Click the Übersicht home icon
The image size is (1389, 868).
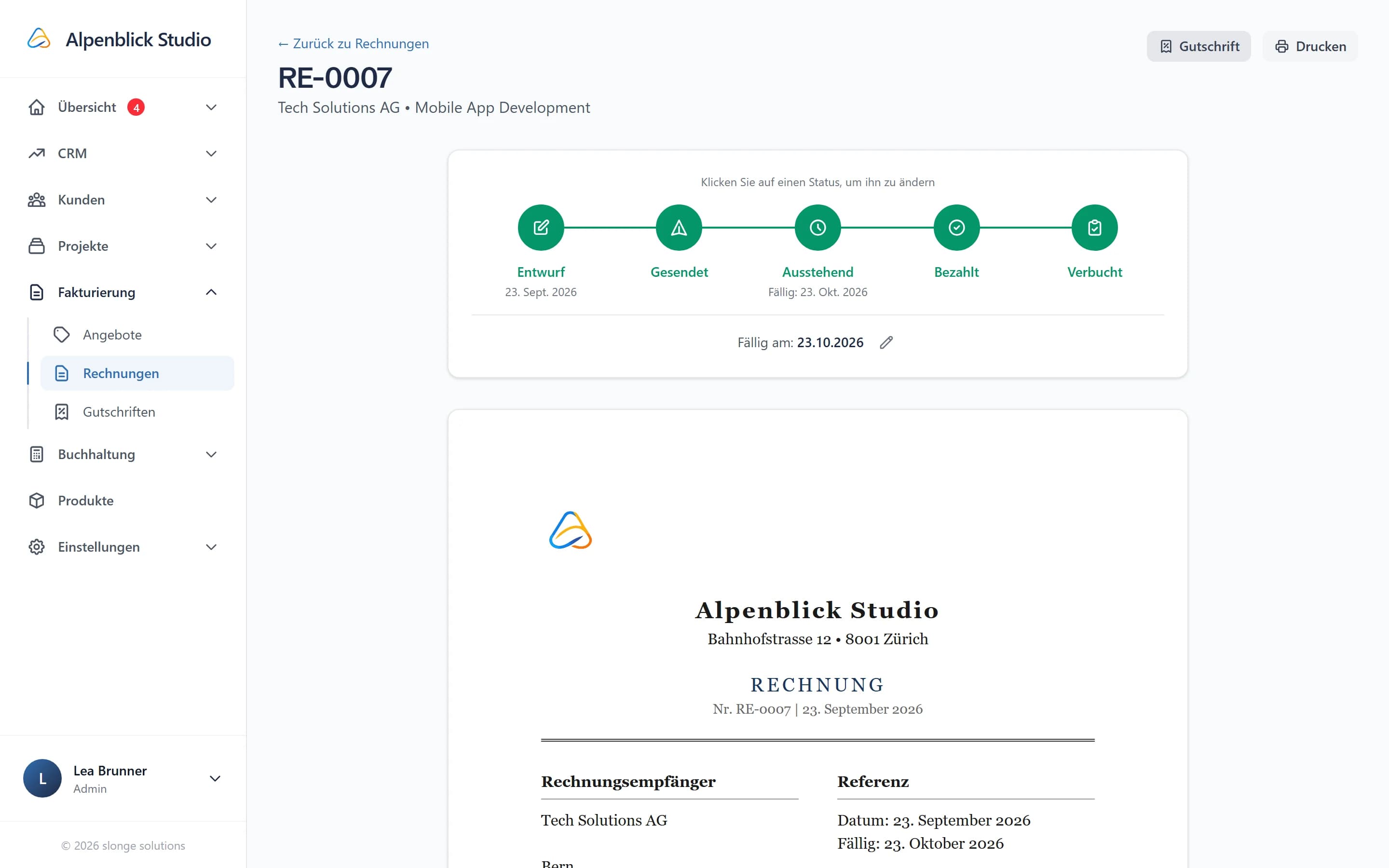pos(37,108)
